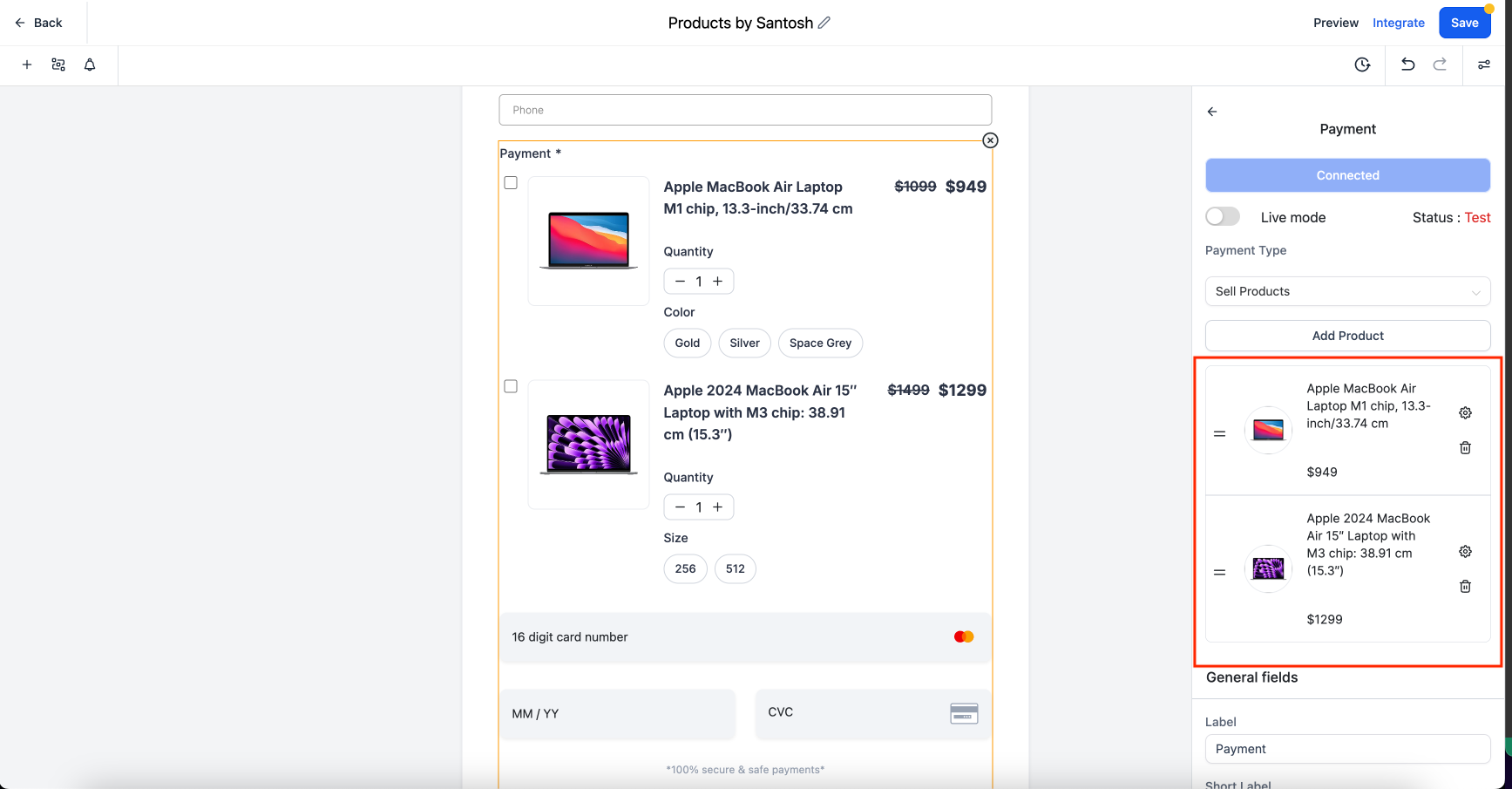Open gear settings for MacBook Air M1 product
The image size is (1512, 789).
[x=1465, y=413]
